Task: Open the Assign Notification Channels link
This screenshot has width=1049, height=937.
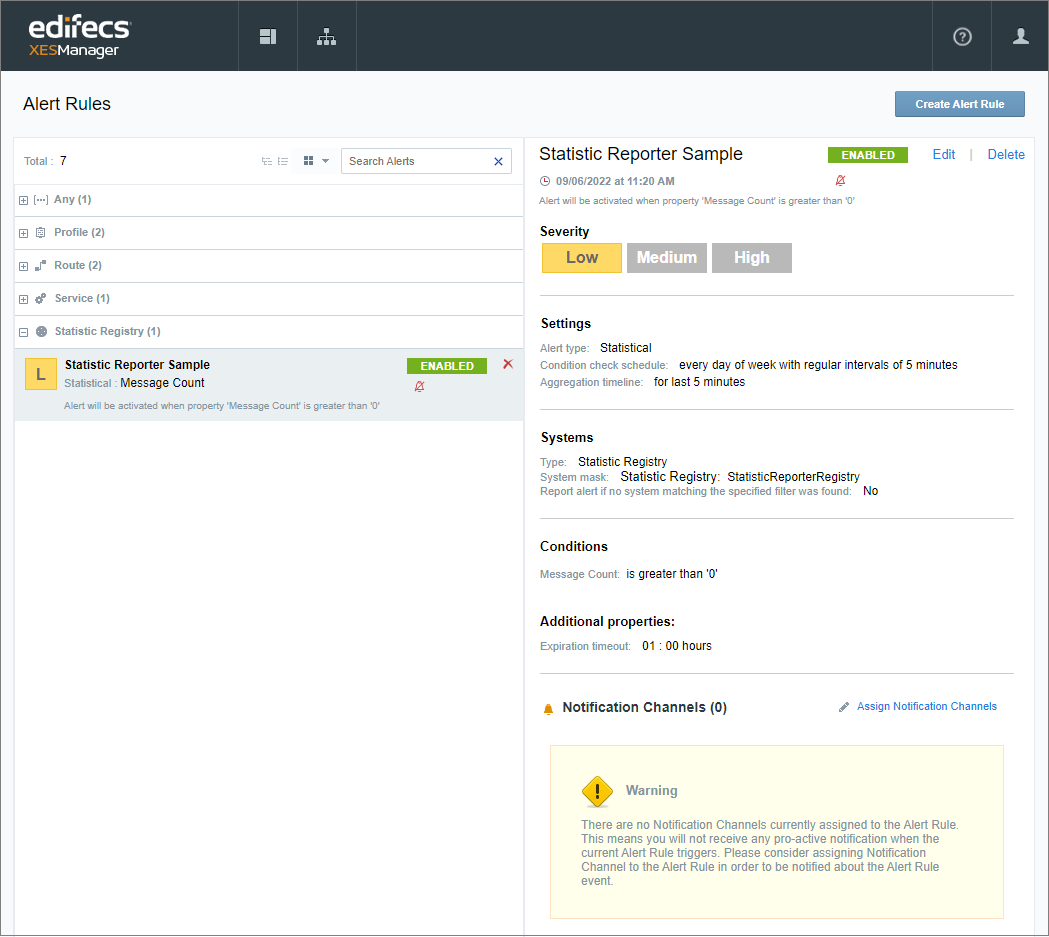Action: [926, 706]
